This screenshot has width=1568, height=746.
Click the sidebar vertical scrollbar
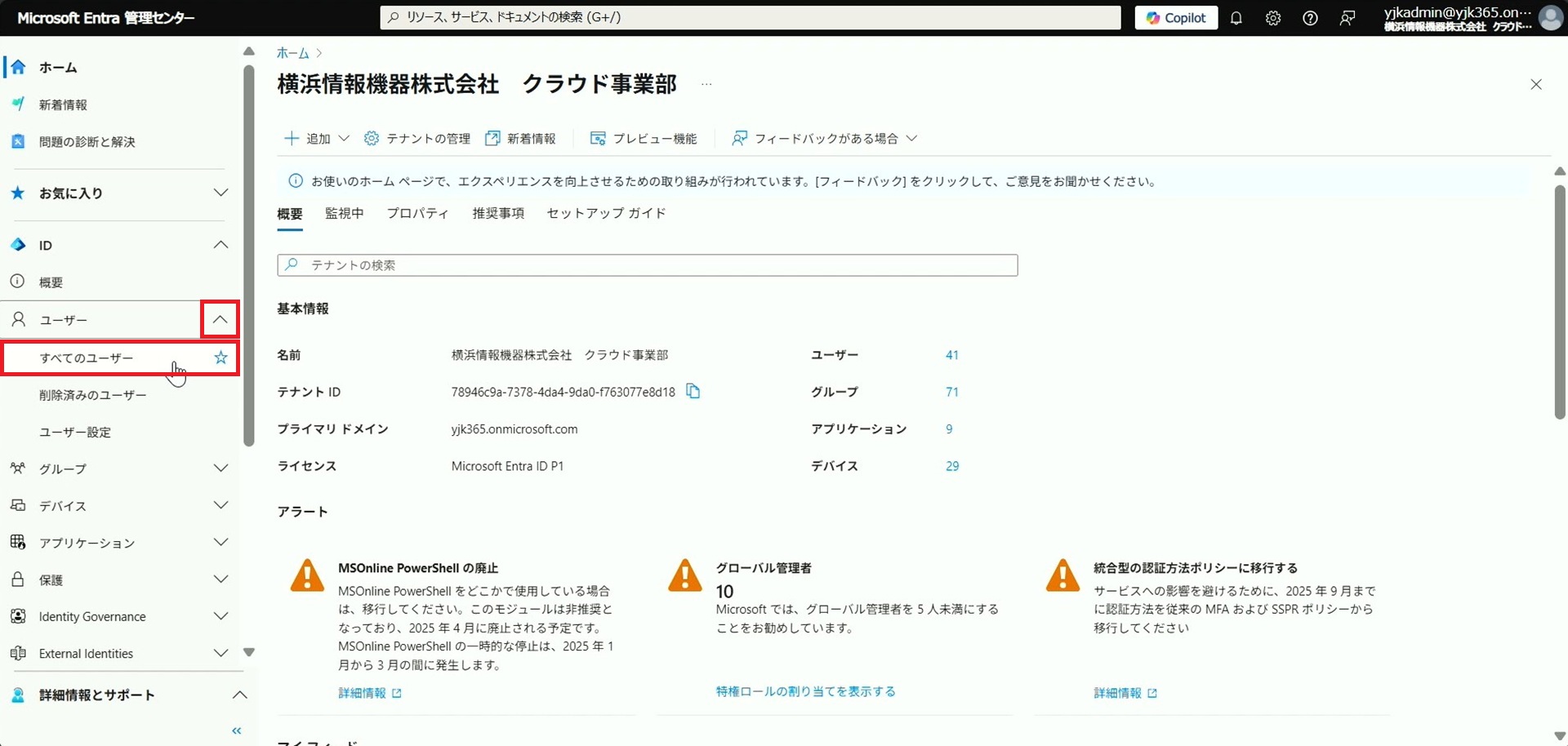pyautogui.click(x=249, y=255)
